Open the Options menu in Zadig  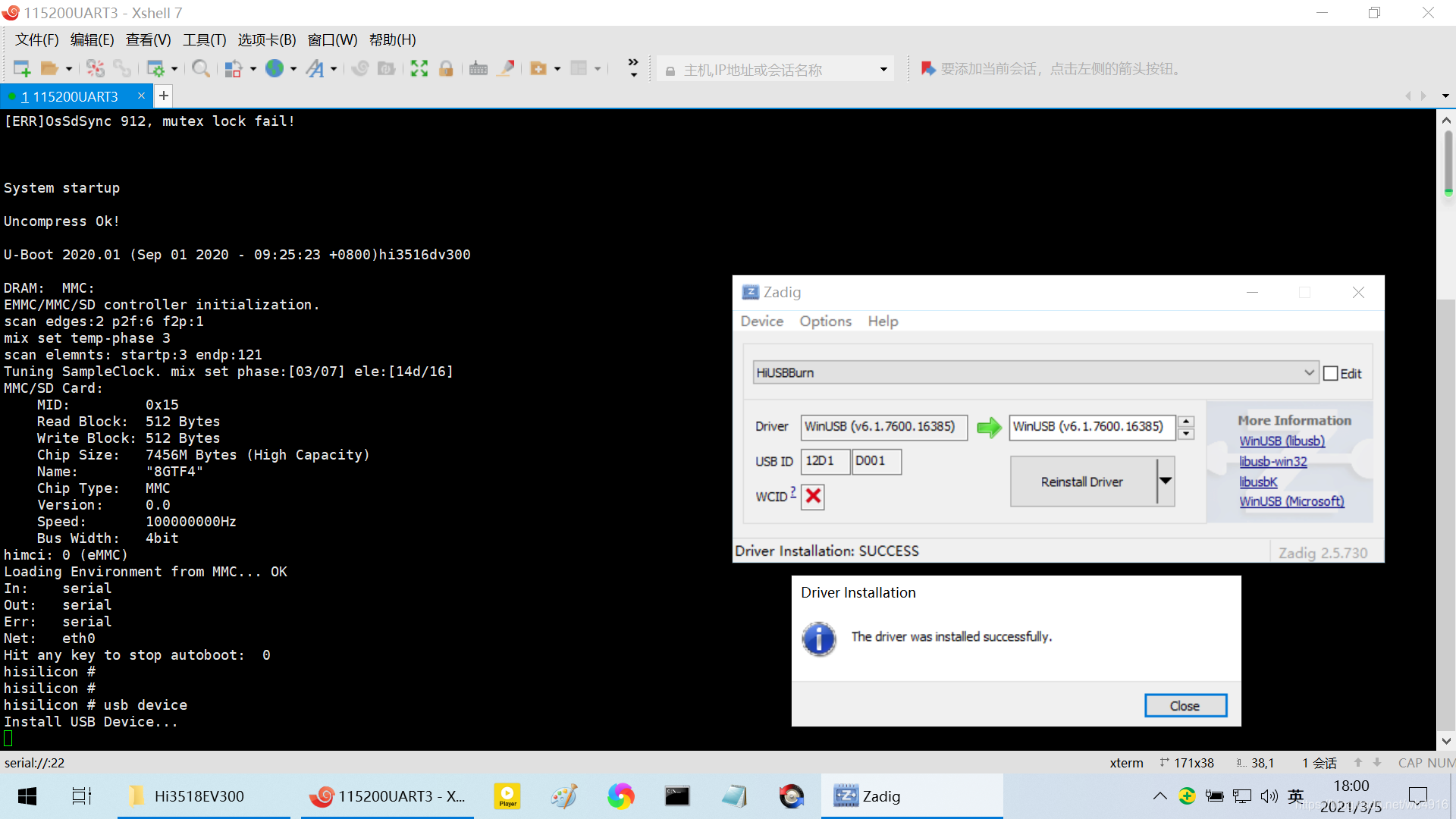tap(825, 322)
